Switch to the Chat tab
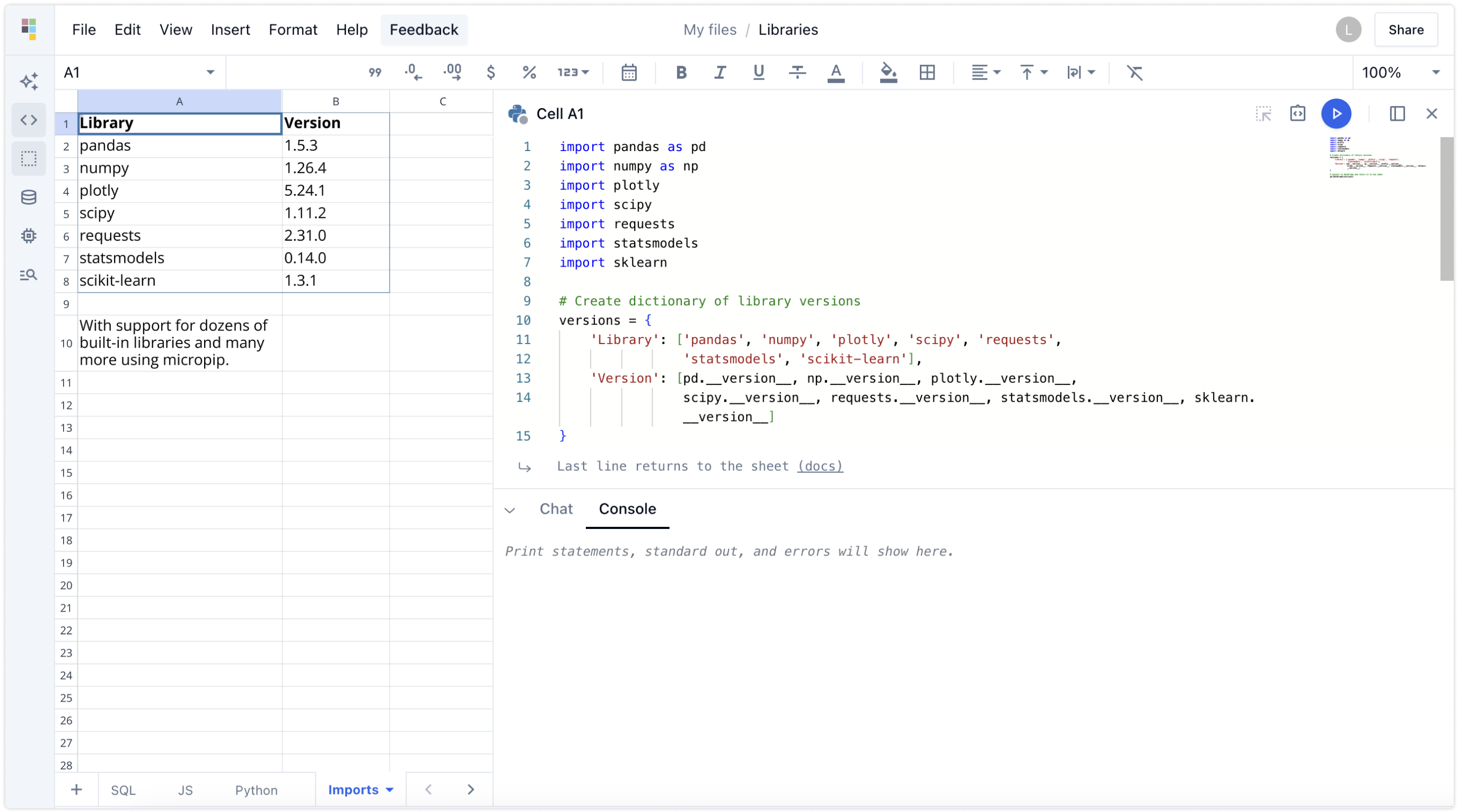 [x=556, y=509]
